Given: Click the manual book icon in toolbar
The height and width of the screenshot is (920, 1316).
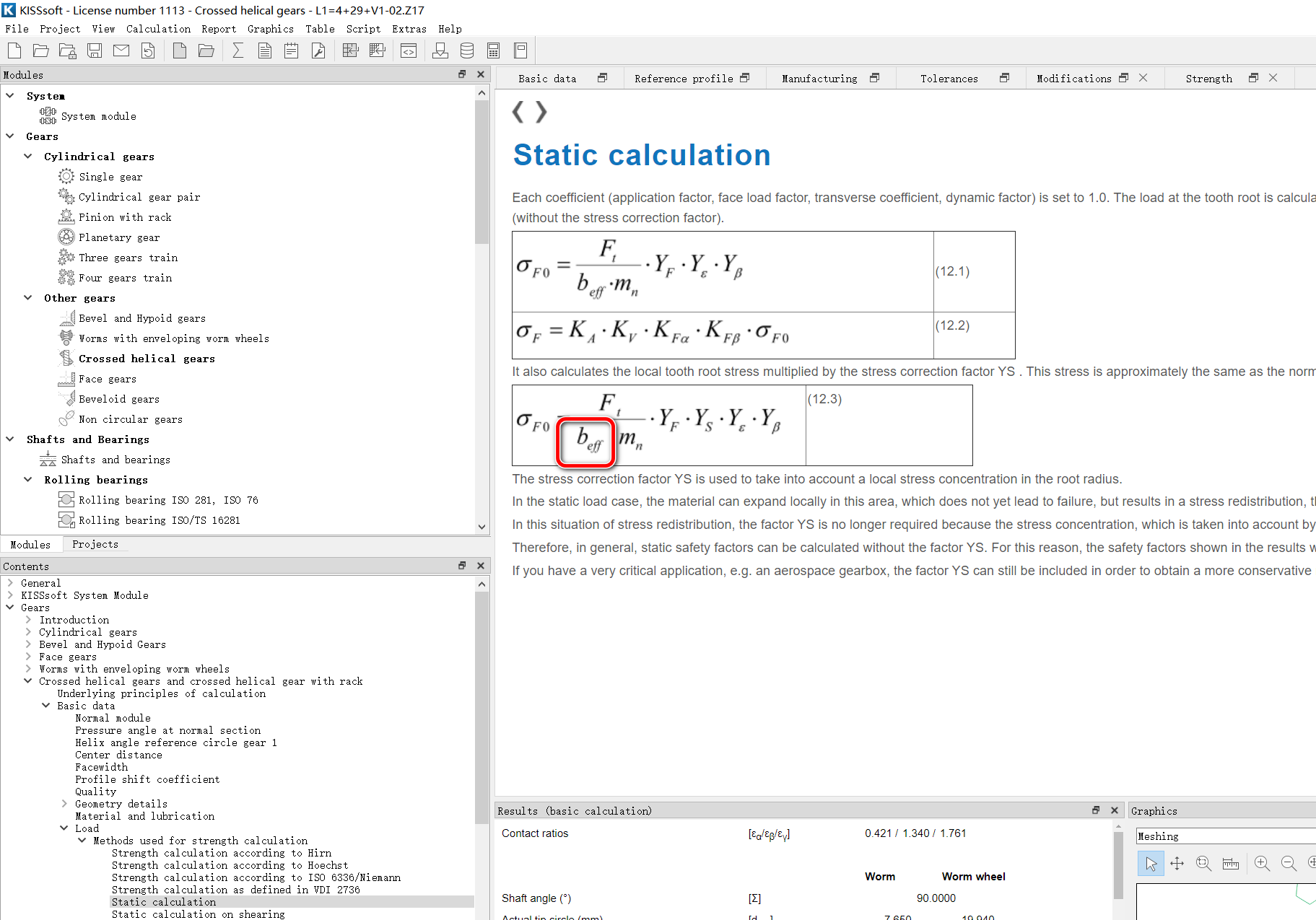Looking at the screenshot, I should click(x=520, y=51).
